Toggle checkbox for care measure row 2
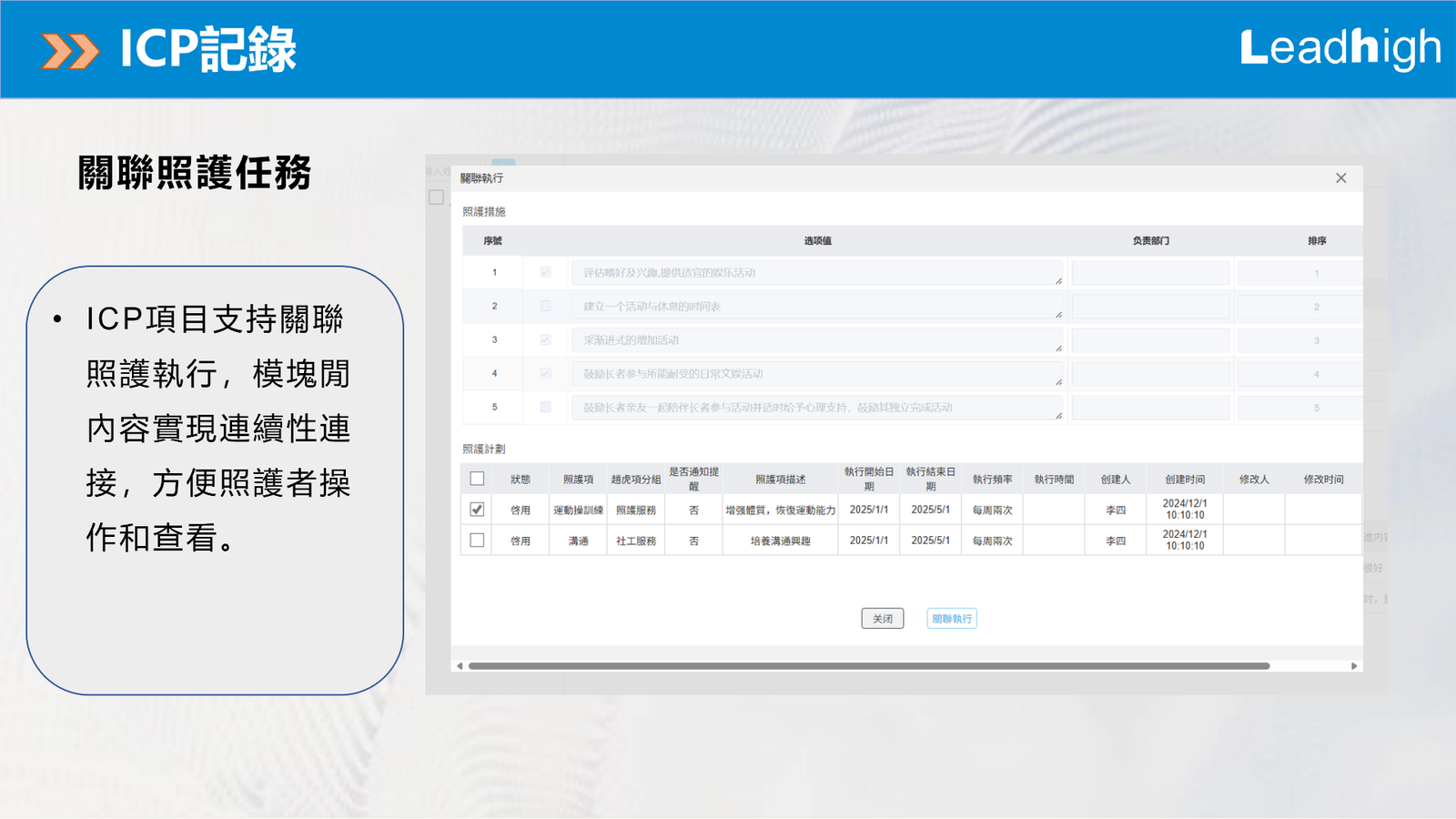This screenshot has width=1456, height=819. point(545,307)
